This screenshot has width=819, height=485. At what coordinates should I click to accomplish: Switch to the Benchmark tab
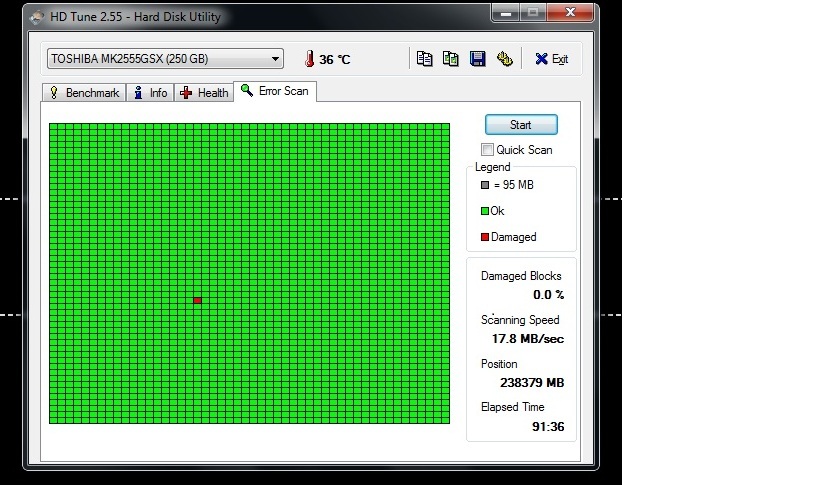[x=84, y=92]
